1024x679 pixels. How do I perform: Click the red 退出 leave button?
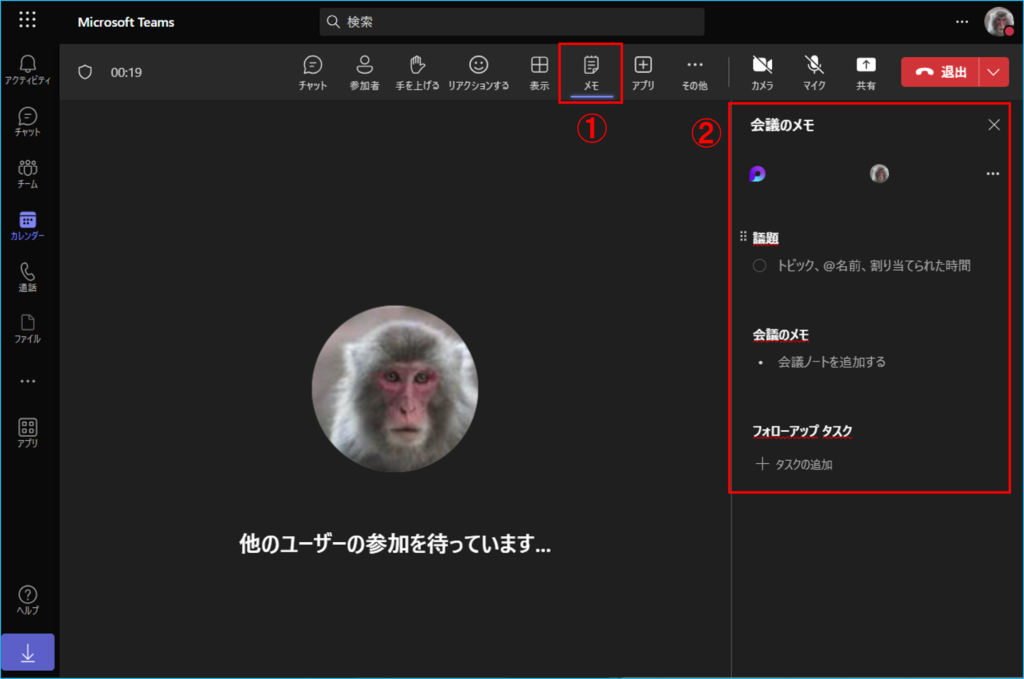[940, 72]
